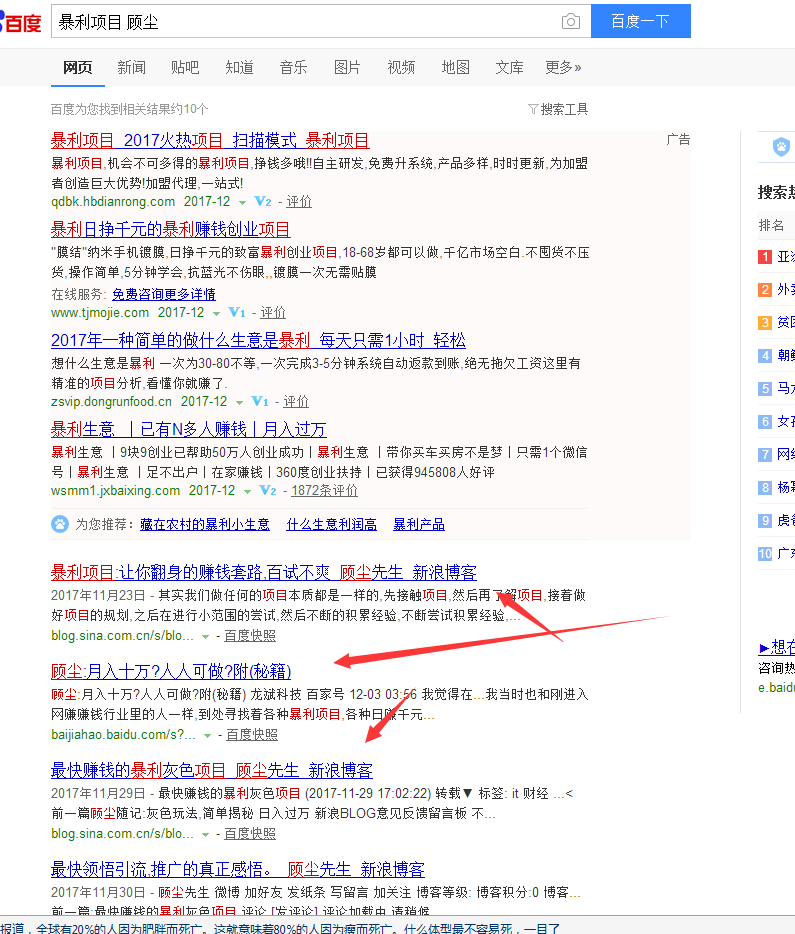Image resolution: width=795 pixels, height=934 pixels.
Task: Open the 图片 tab
Action: (x=347, y=67)
